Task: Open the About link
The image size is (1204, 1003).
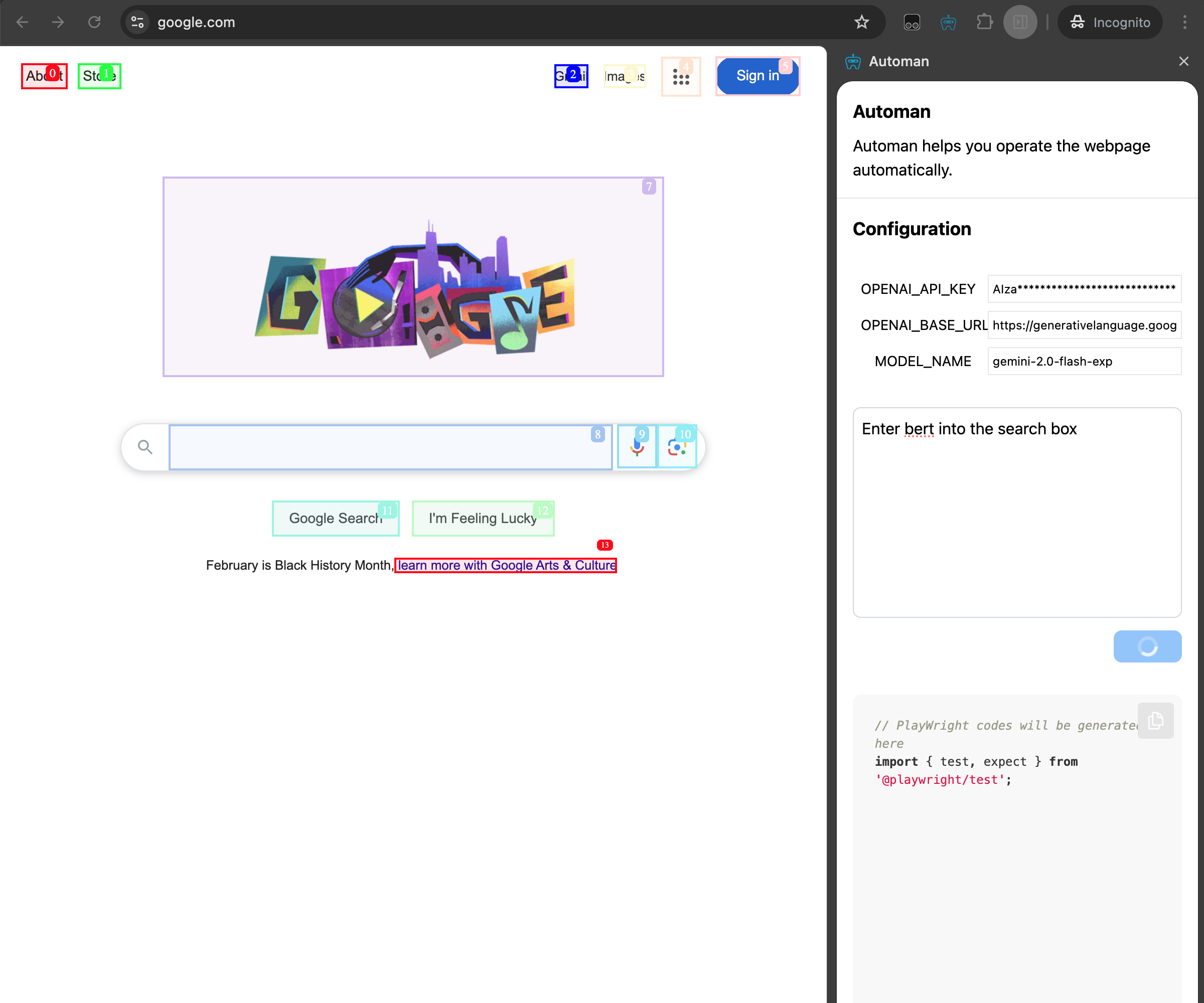Action: click(44, 76)
